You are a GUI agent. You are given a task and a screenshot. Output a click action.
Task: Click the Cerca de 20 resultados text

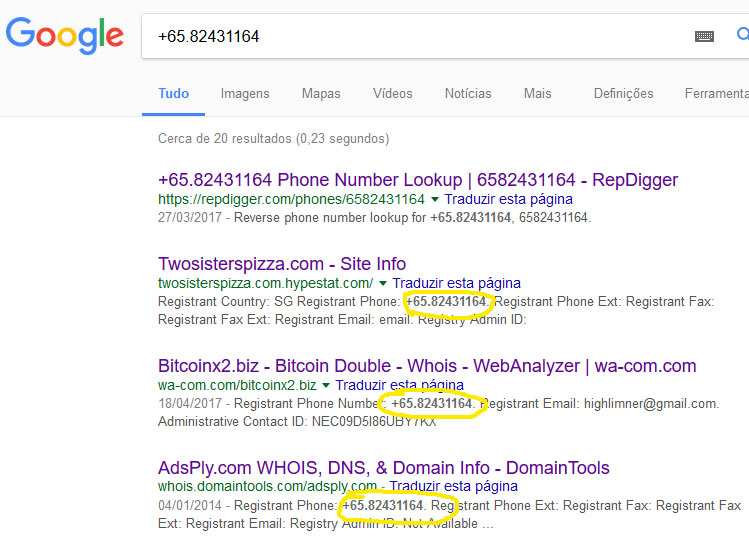point(274,139)
